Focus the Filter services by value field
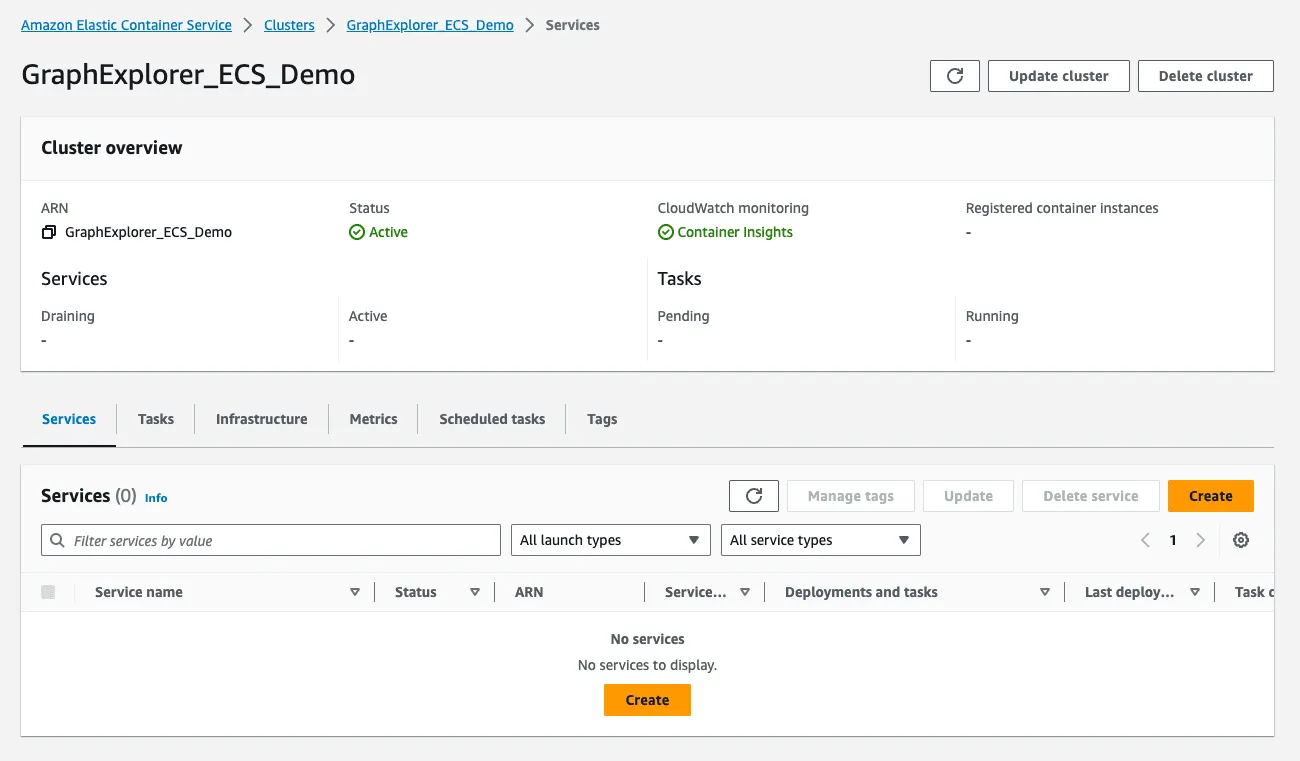Image resolution: width=1300 pixels, height=761 pixels. [x=271, y=540]
